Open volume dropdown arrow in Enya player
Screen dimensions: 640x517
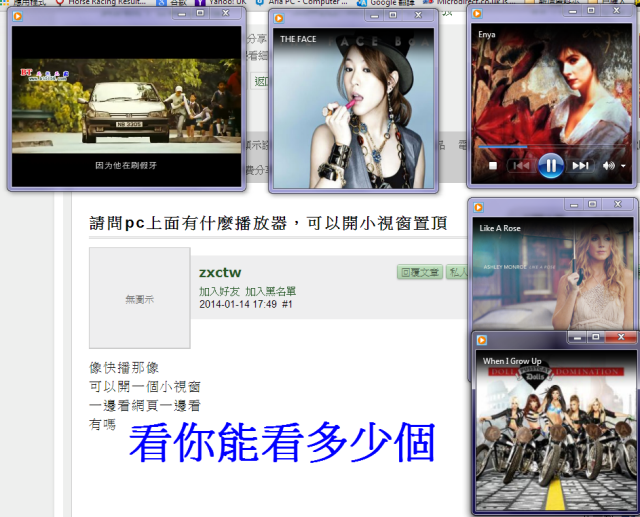pos(623,166)
